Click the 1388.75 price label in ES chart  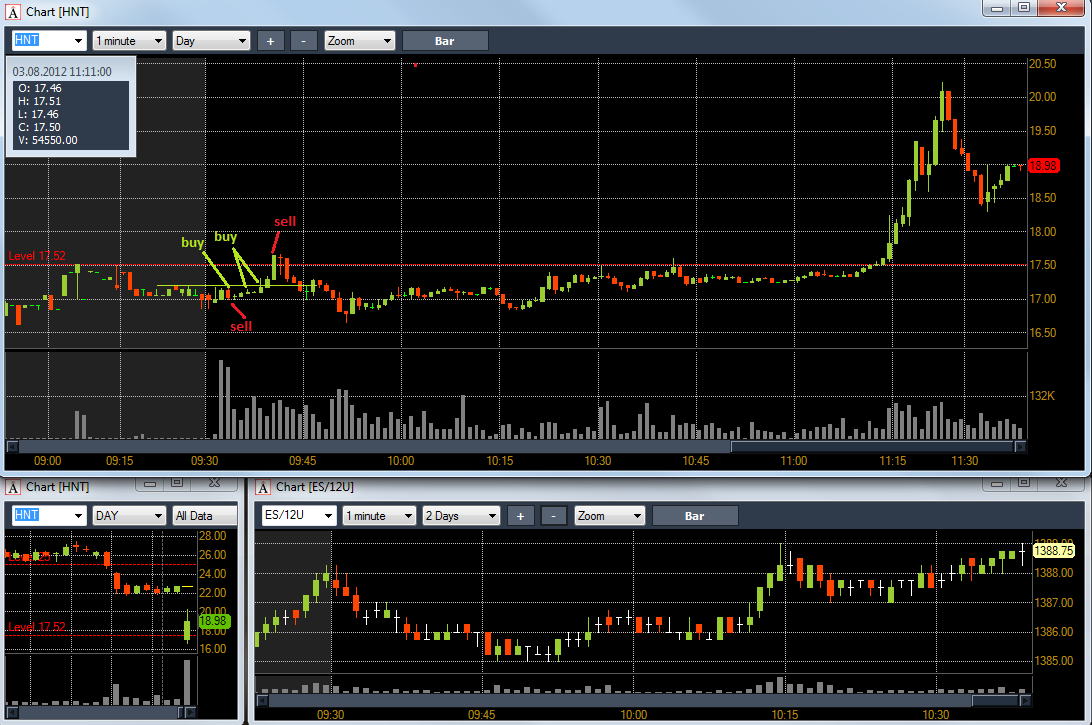click(x=1053, y=550)
